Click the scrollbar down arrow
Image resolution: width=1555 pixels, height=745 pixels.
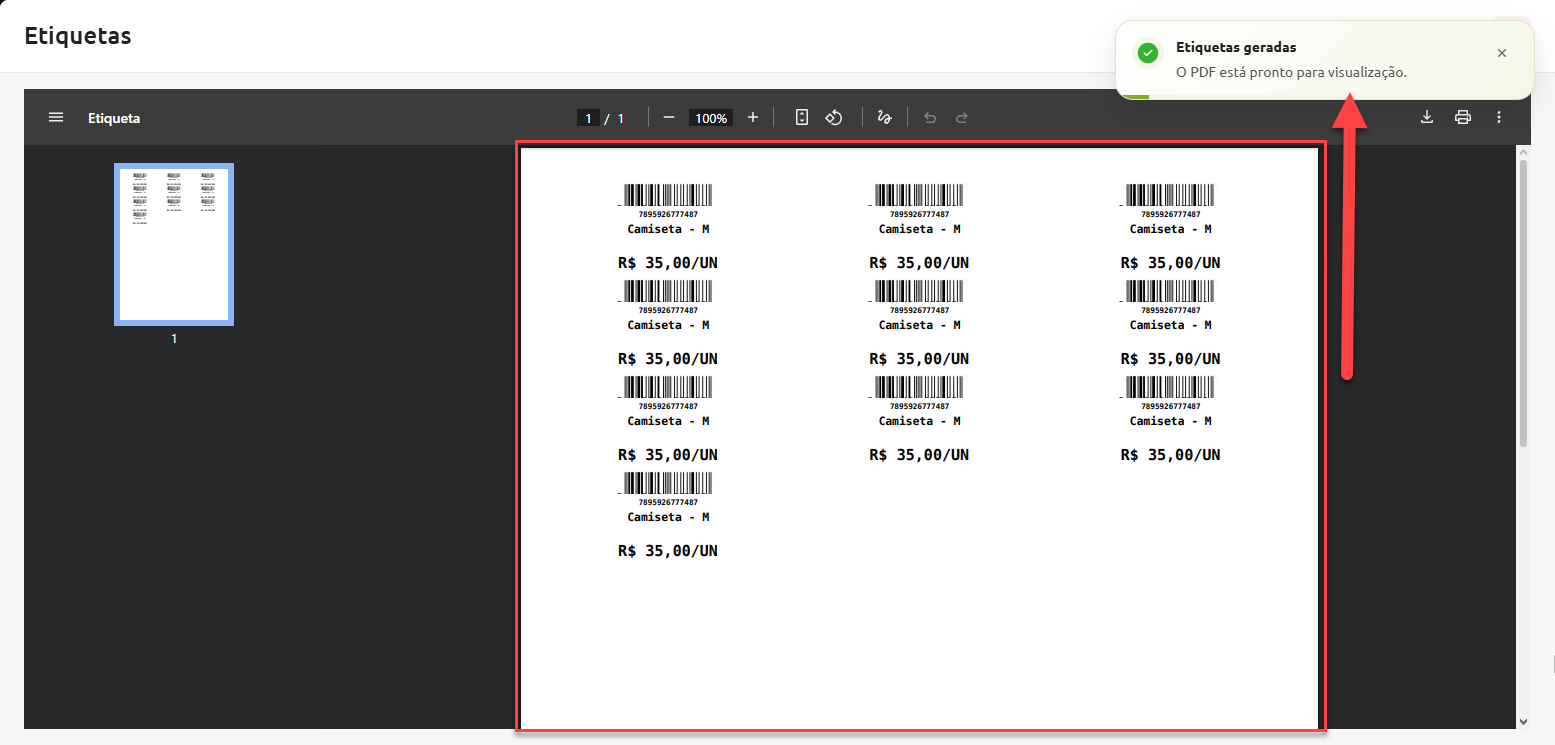click(1524, 721)
